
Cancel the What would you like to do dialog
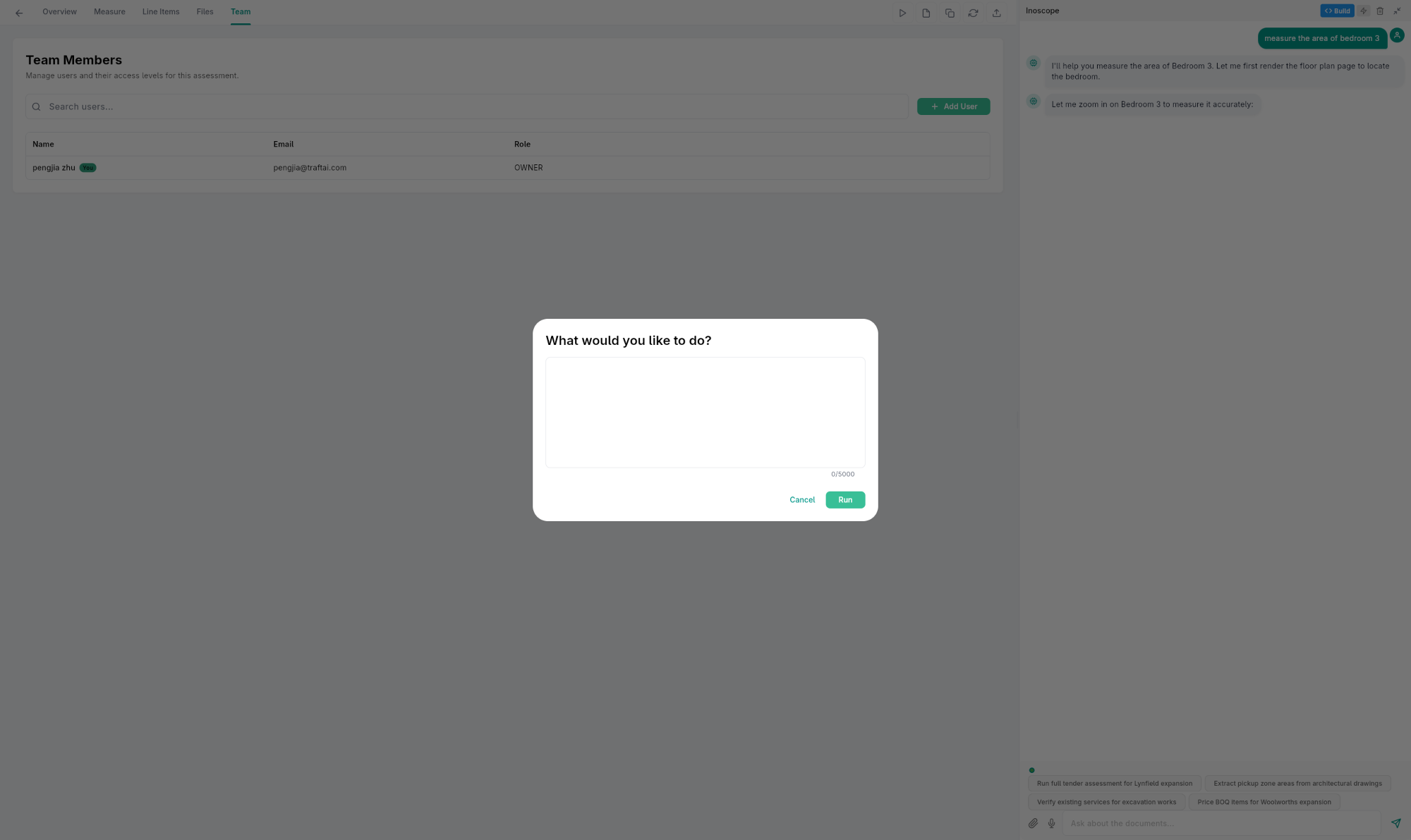pos(801,499)
